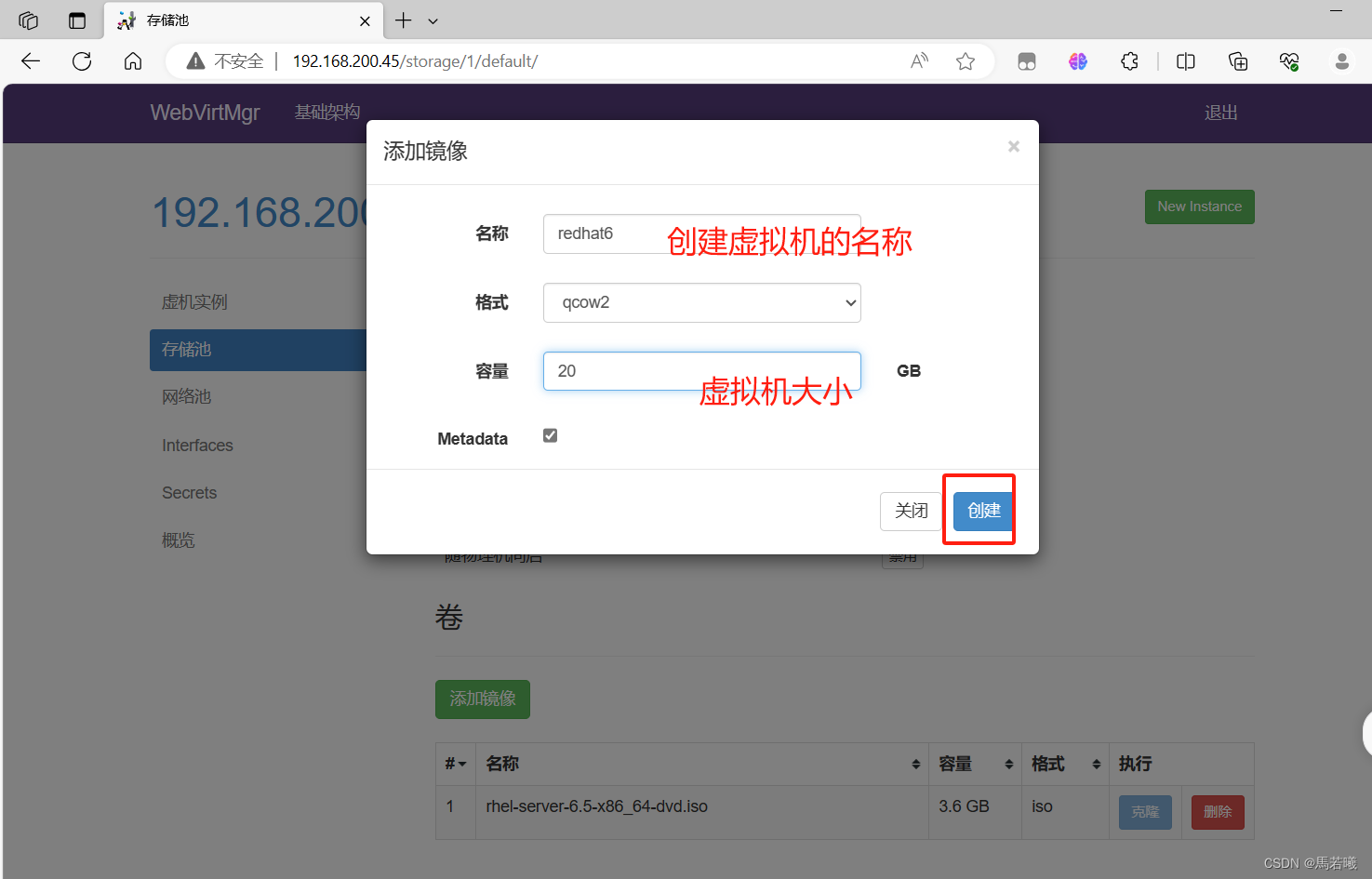Open the Extensions puzzle icon

pyautogui.click(x=1129, y=61)
